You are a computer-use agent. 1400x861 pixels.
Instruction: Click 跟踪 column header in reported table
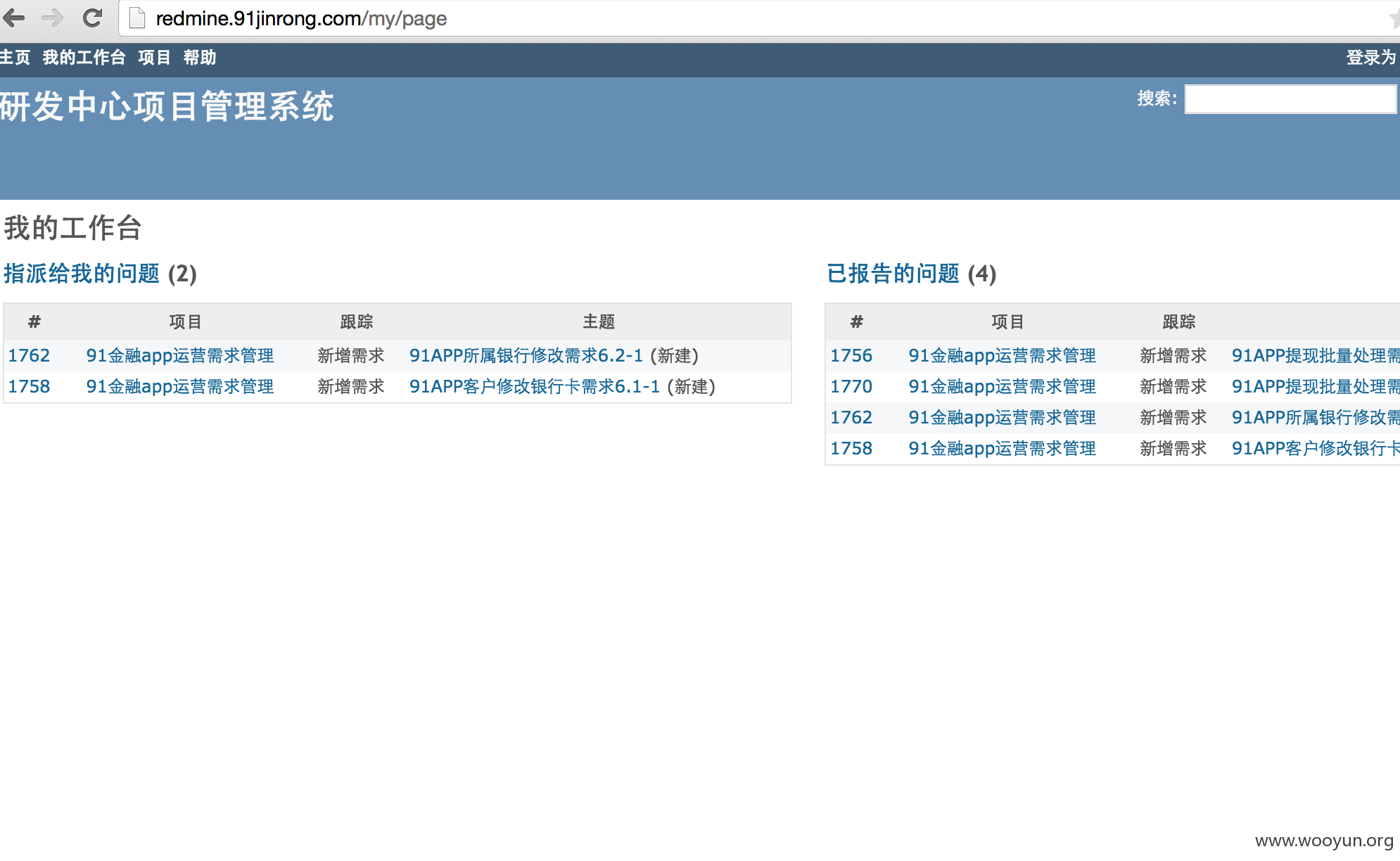coord(1179,322)
